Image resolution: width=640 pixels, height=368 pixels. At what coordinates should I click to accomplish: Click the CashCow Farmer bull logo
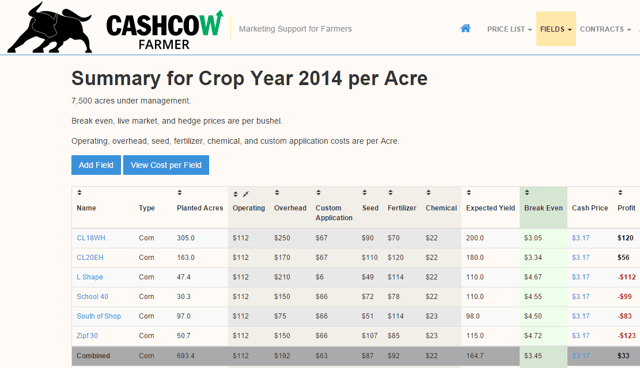(50, 27)
